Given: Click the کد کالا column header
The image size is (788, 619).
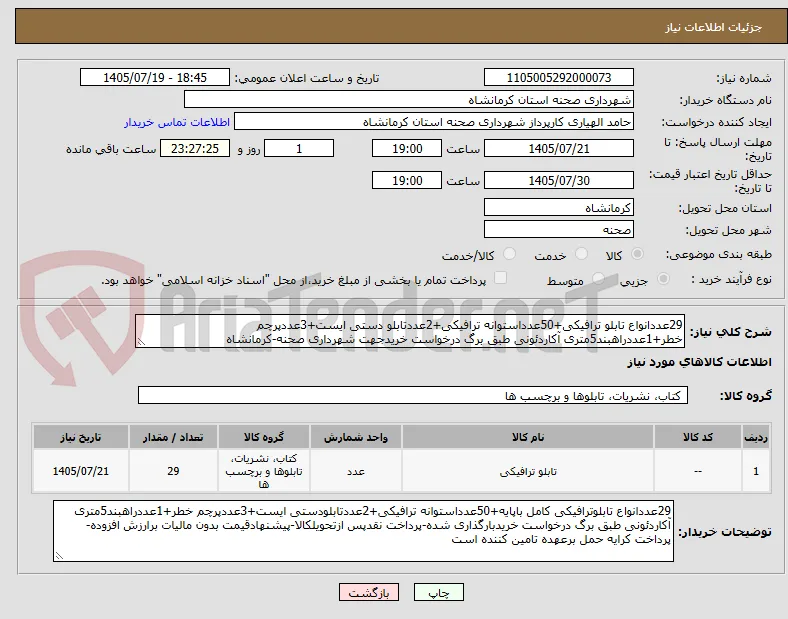Looking at the screenshot, I should click(698, 437).
